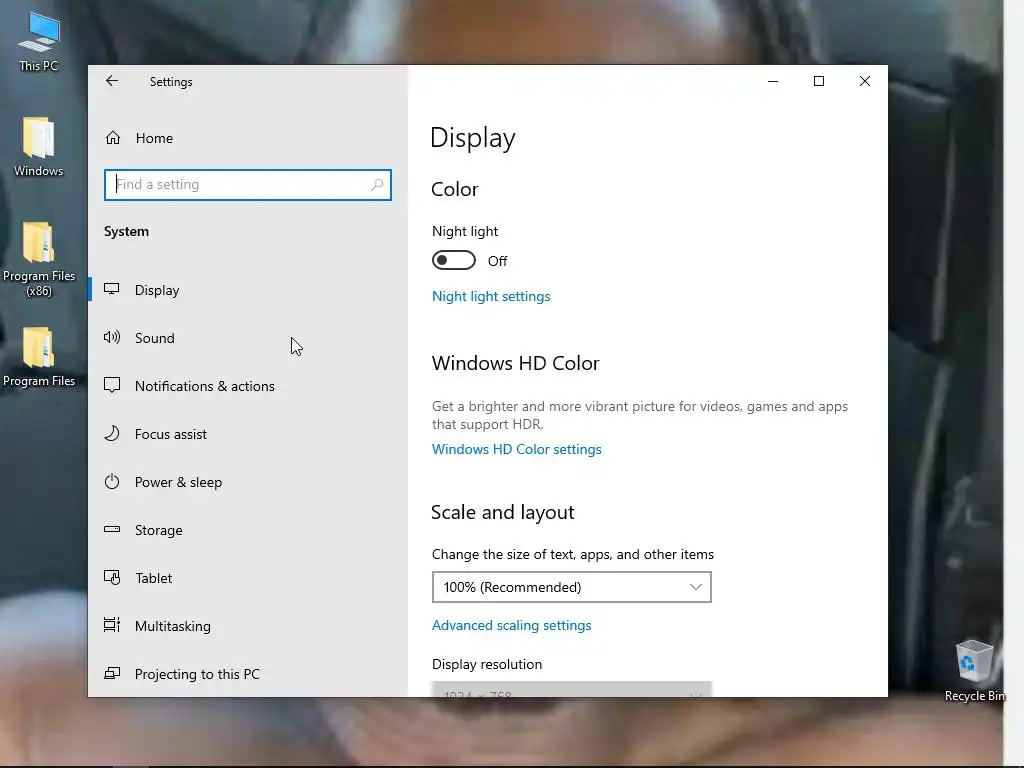
Task: Open the Home settings page
Action: [x=248, y=138]
